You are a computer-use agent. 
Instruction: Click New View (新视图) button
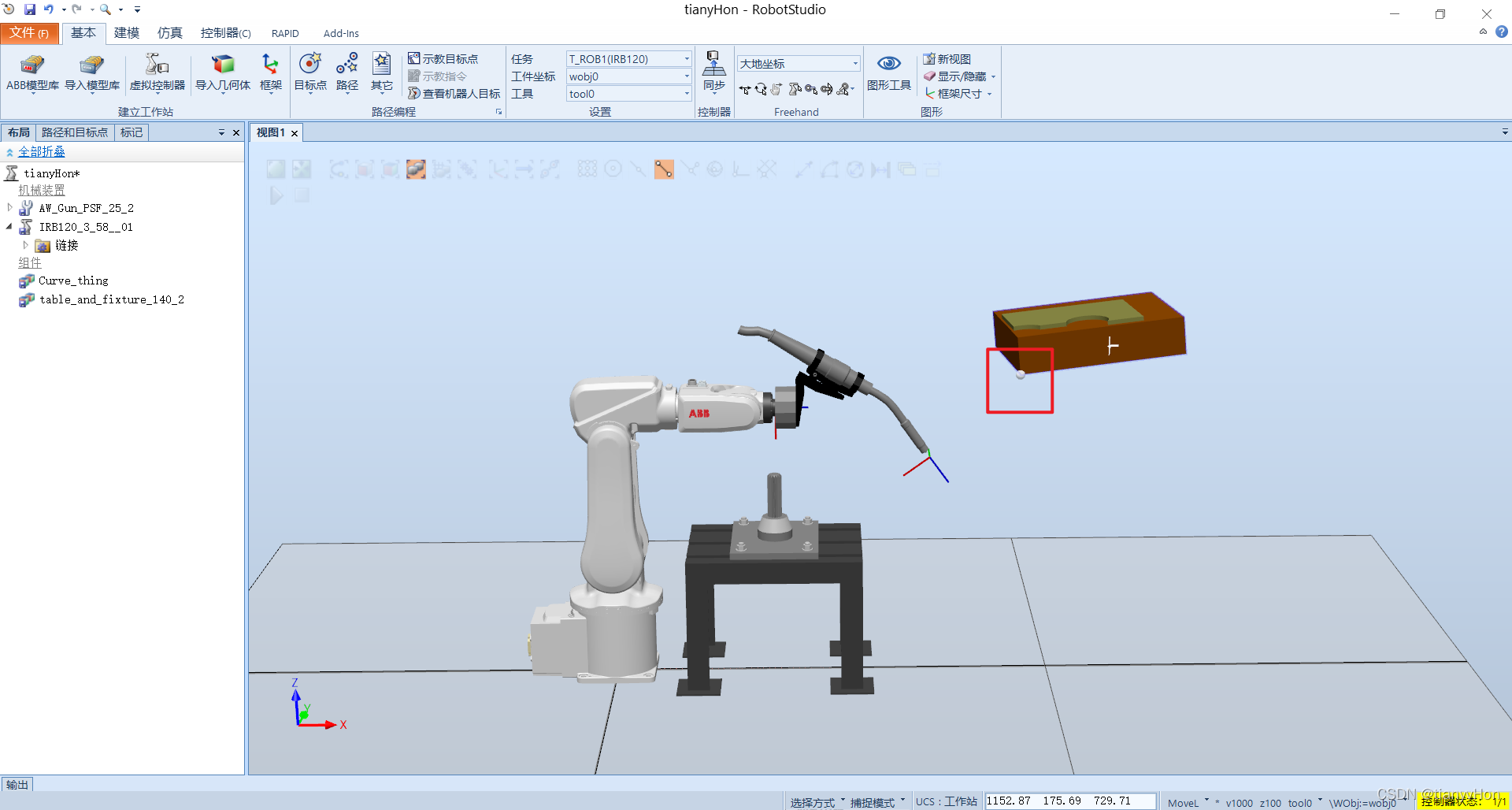coord(947,59)
